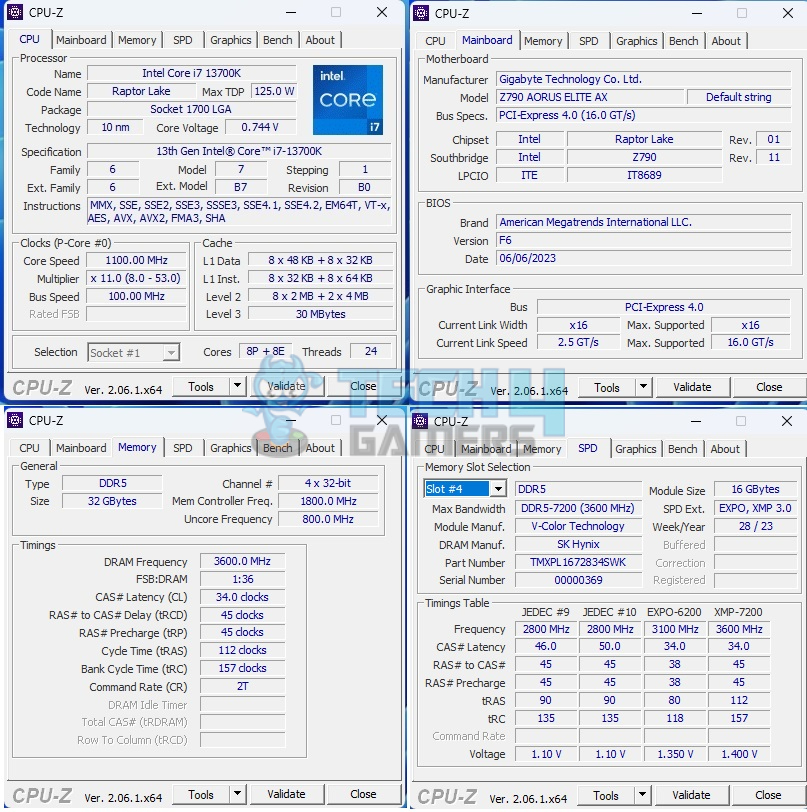Switch to Mainboard tab in the CPU window

click(x=81, y=40)
